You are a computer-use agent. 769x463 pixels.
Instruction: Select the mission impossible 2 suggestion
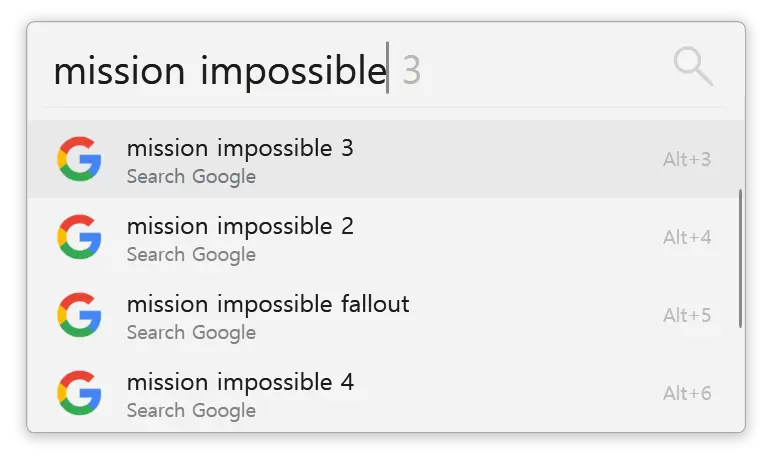[383, 237]
